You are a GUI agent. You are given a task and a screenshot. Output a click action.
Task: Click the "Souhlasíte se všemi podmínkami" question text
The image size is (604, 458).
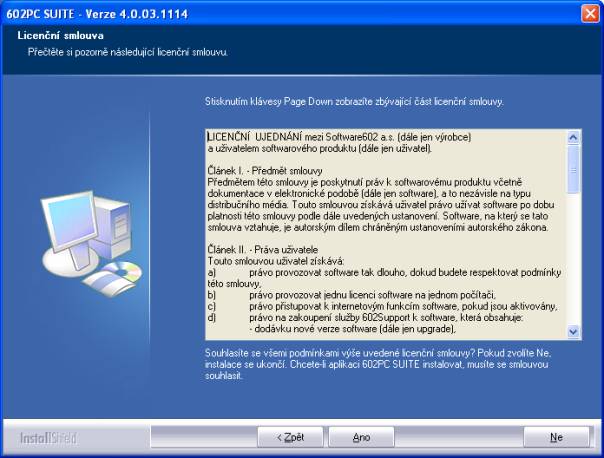[380, 353]
